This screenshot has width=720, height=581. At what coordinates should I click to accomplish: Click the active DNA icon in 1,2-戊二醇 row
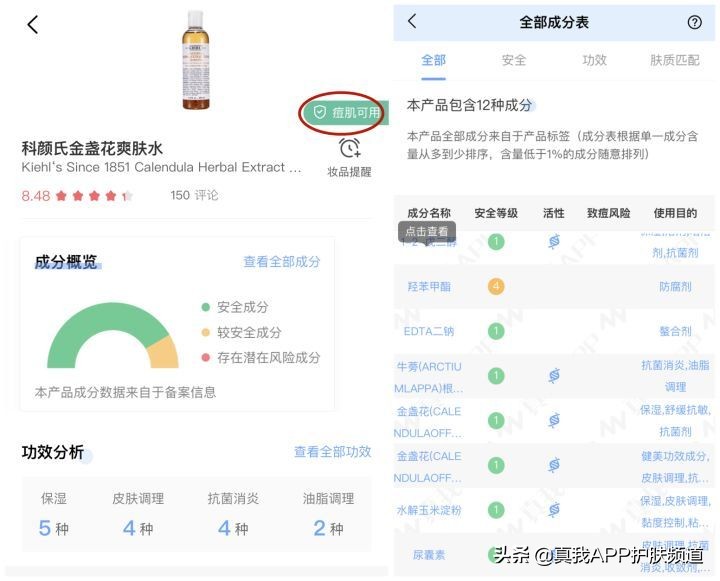tap(554, 242)
